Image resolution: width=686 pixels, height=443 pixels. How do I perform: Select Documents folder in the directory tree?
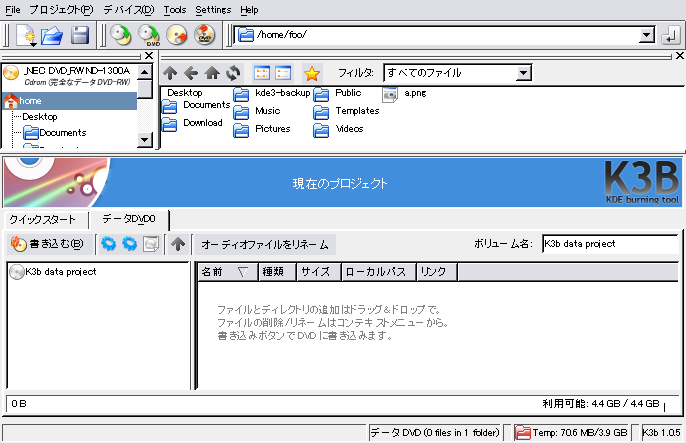(62, 132)
